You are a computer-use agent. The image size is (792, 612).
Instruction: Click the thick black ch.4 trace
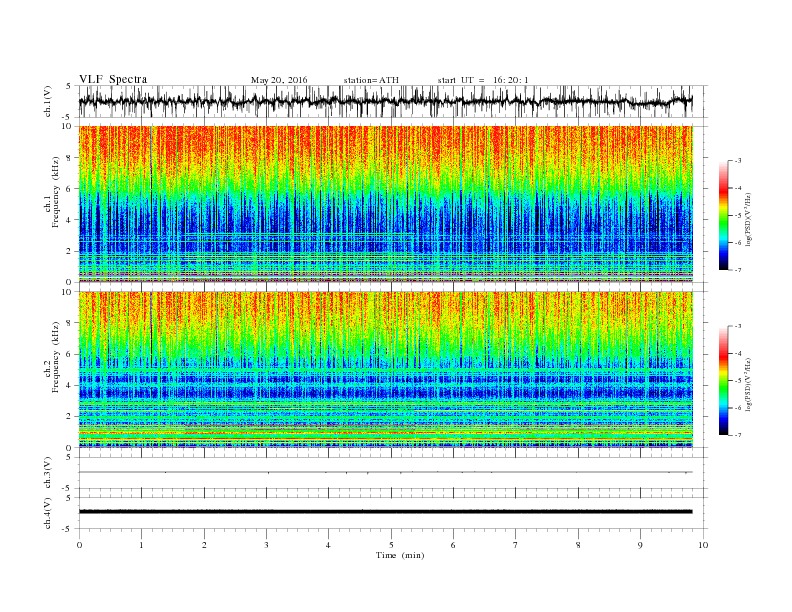[385, 512]
